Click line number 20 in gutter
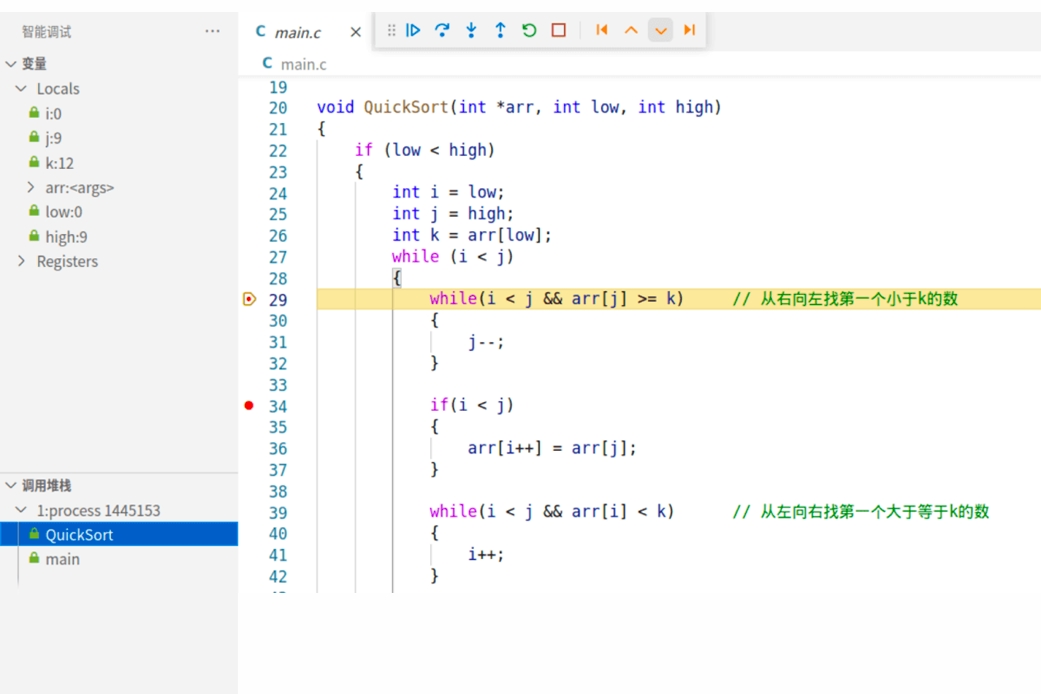1041x694 pixels. point(278,108)
